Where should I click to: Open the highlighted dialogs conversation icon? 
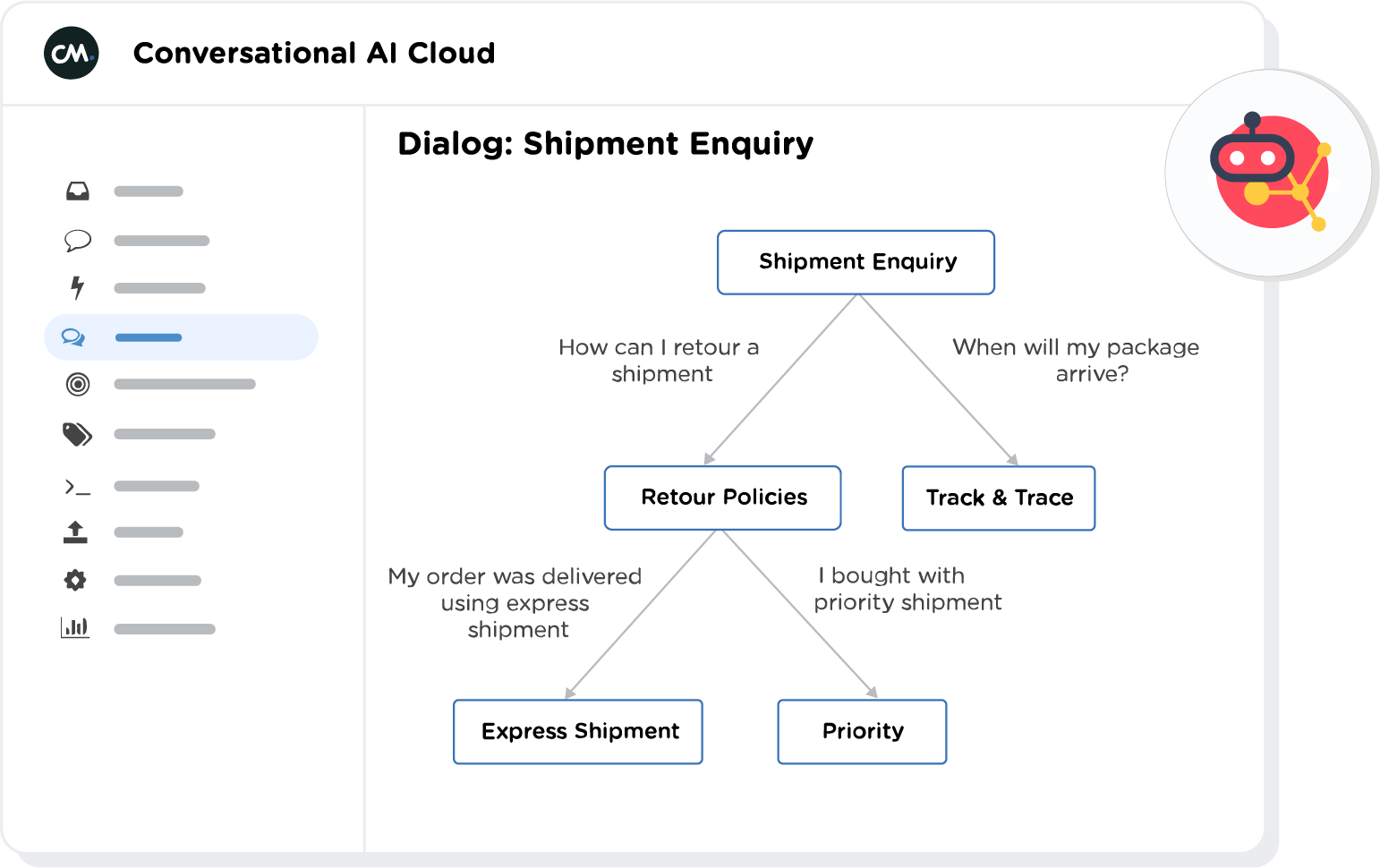[x=73, y=337]
